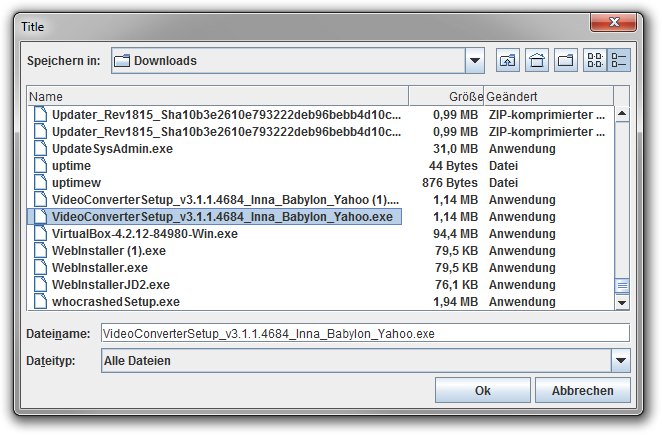662x435 pixels.
Task: Switch to details view
Action: 619,60
